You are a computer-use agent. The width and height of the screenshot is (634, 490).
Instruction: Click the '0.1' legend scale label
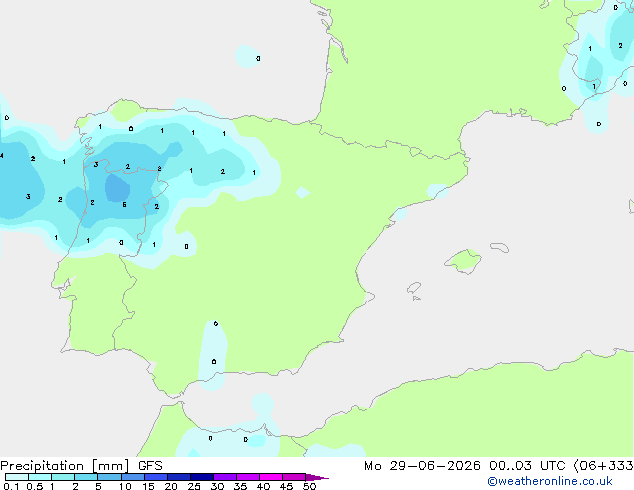click(x=11, y=486)
